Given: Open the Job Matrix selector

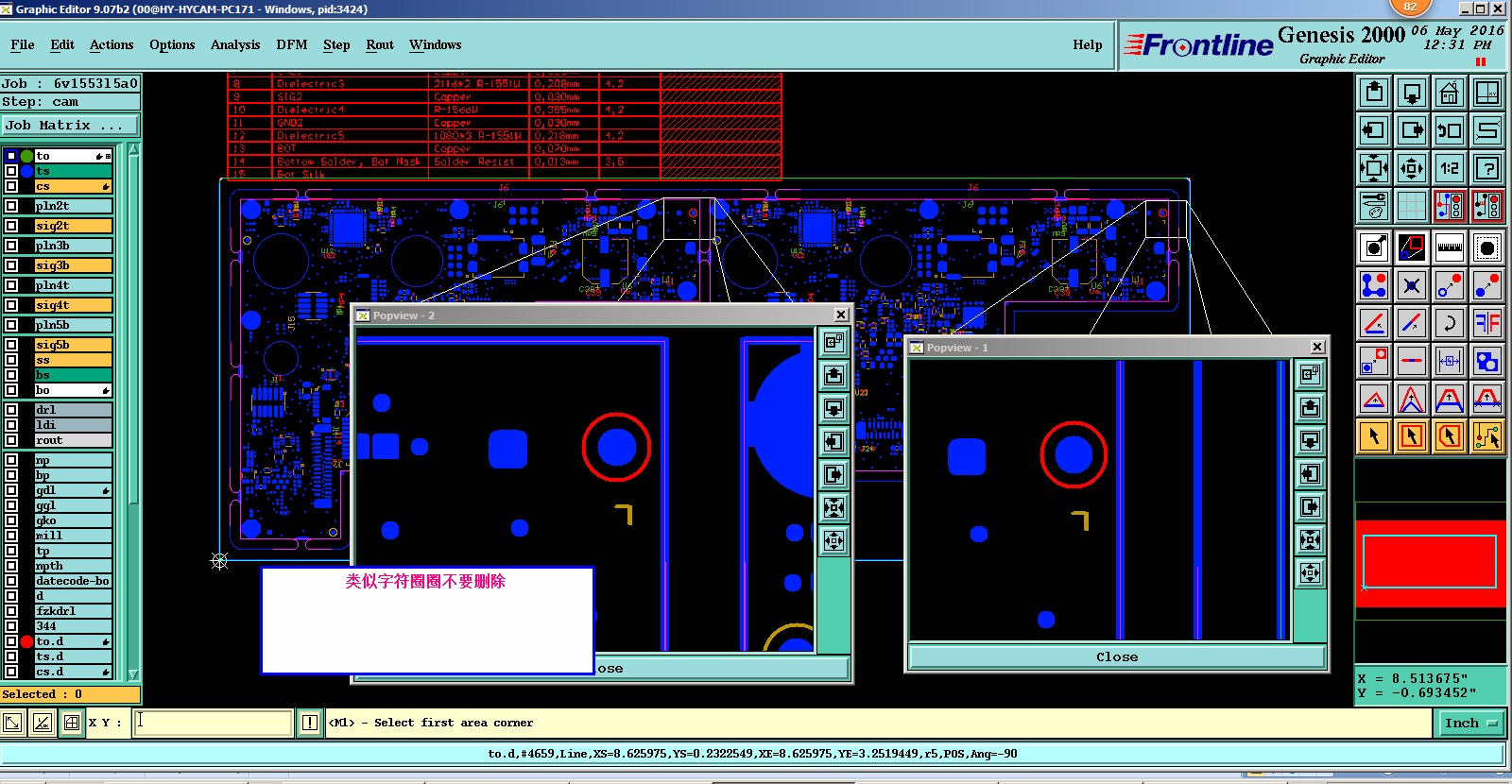Looking at the screenshot, I should [x=71, y=125].
